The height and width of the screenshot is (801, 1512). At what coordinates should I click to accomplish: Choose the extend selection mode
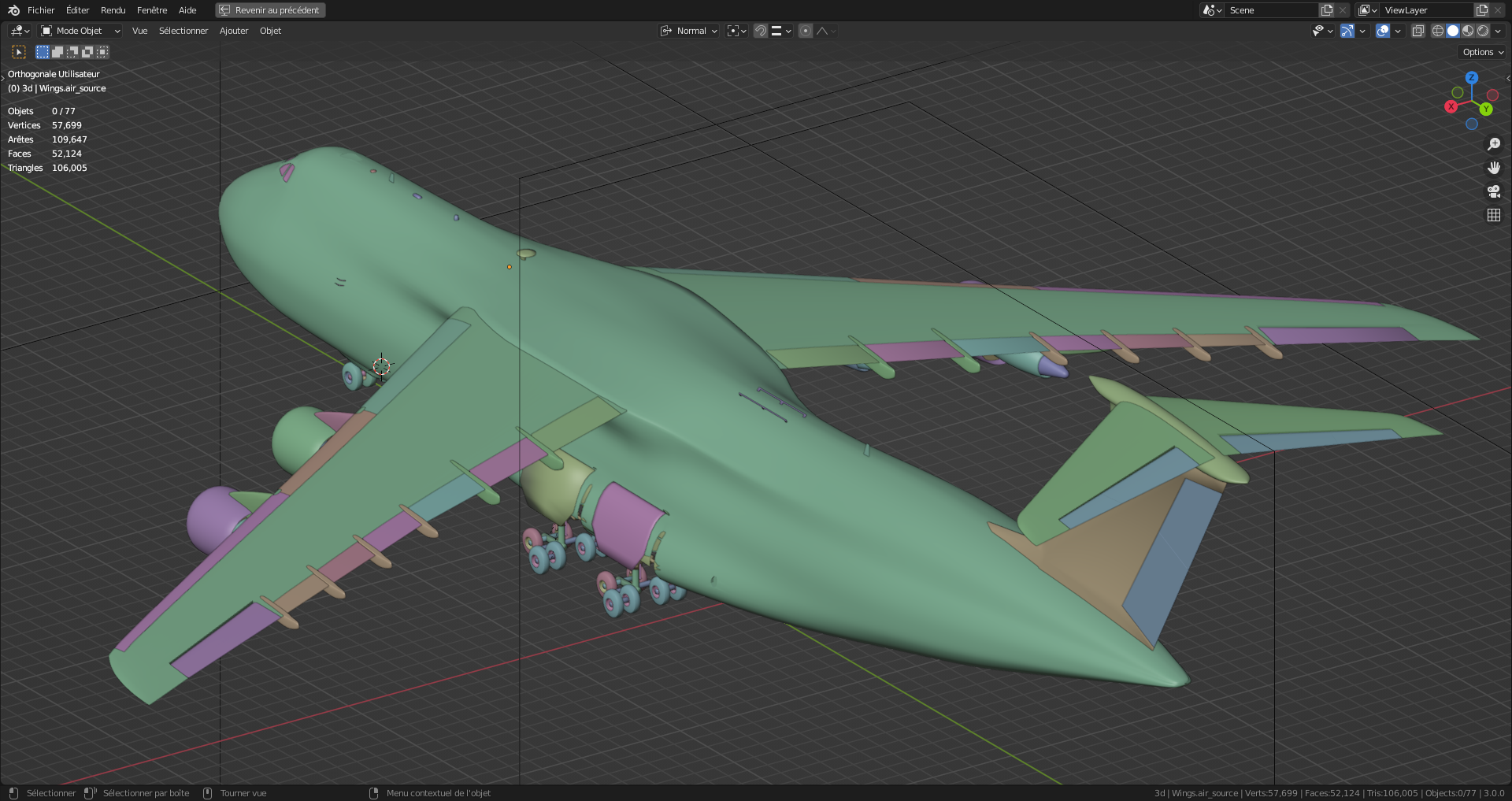(x=57, y=52)
